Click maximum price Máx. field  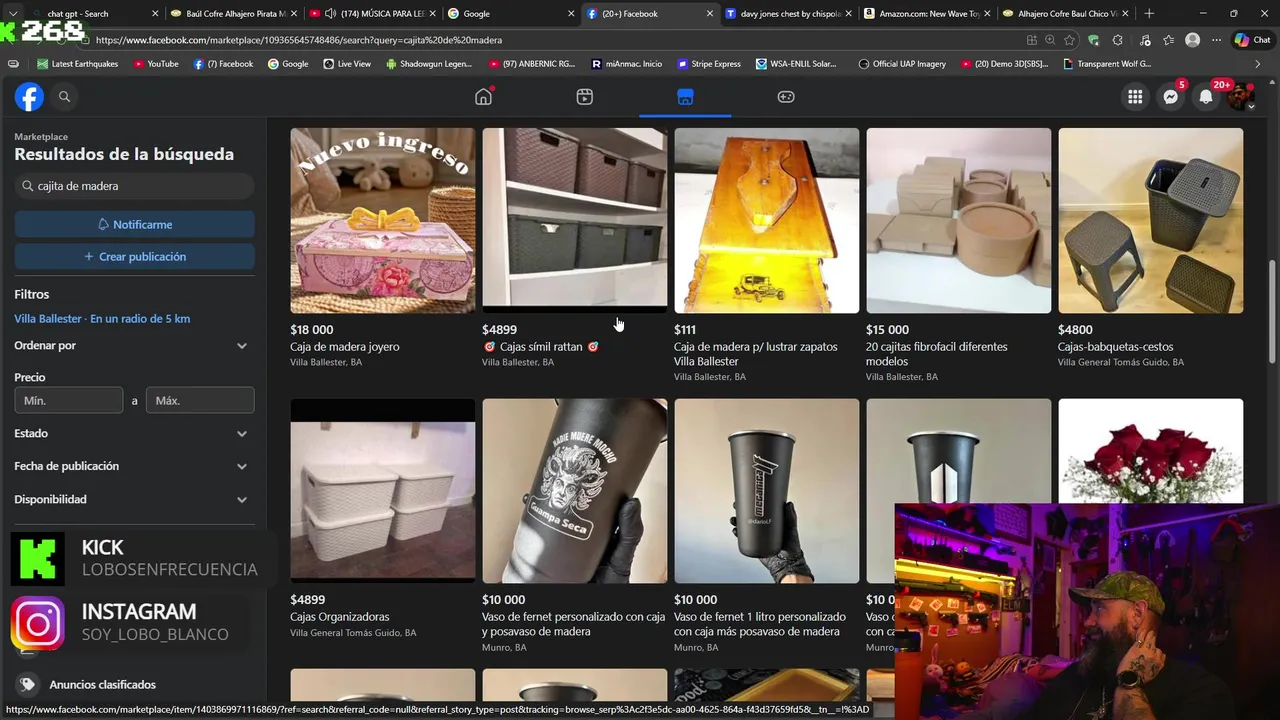pyautogui.click(x=200, y=401)
